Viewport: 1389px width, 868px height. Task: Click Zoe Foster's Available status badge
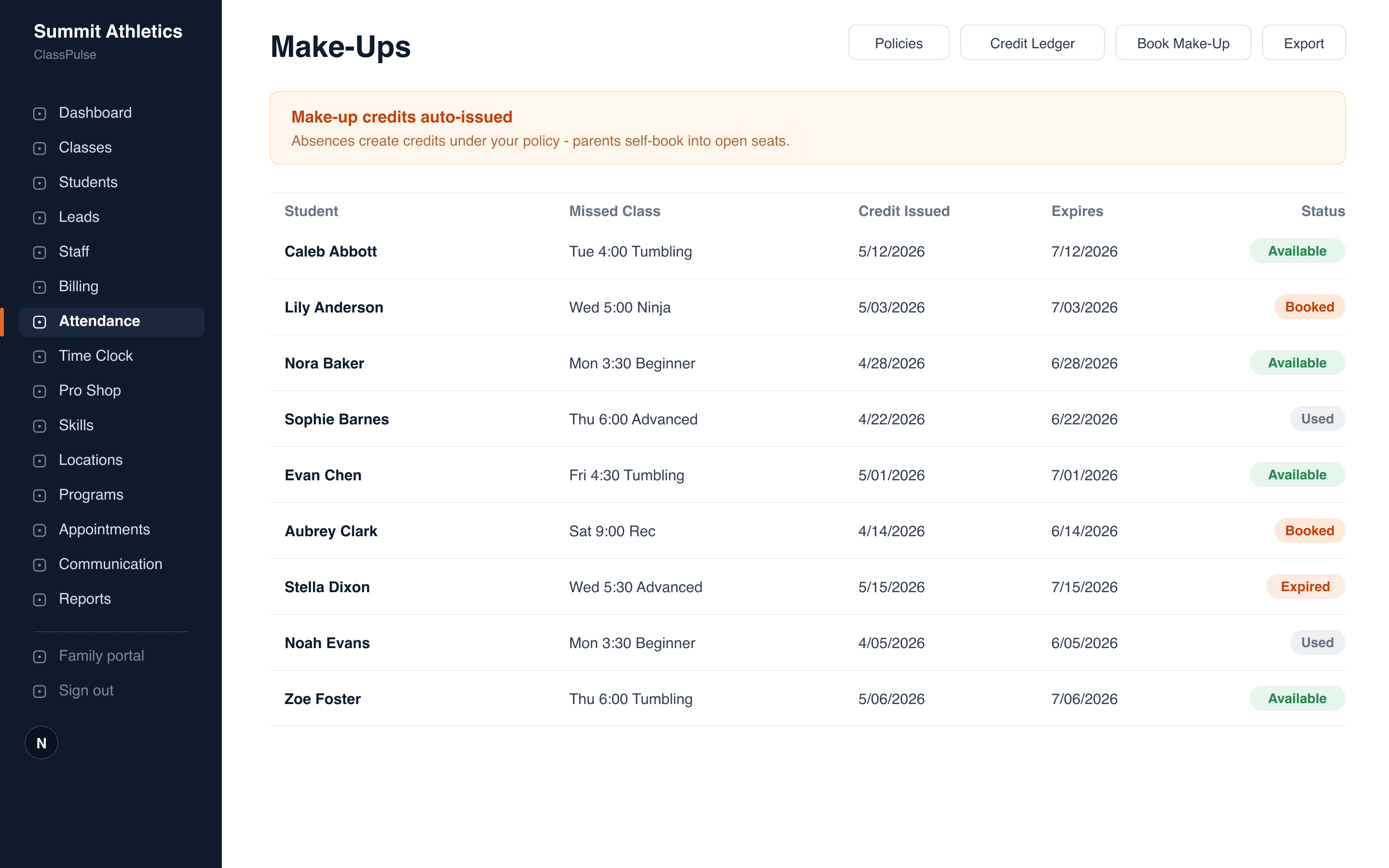pos(1297,698)
